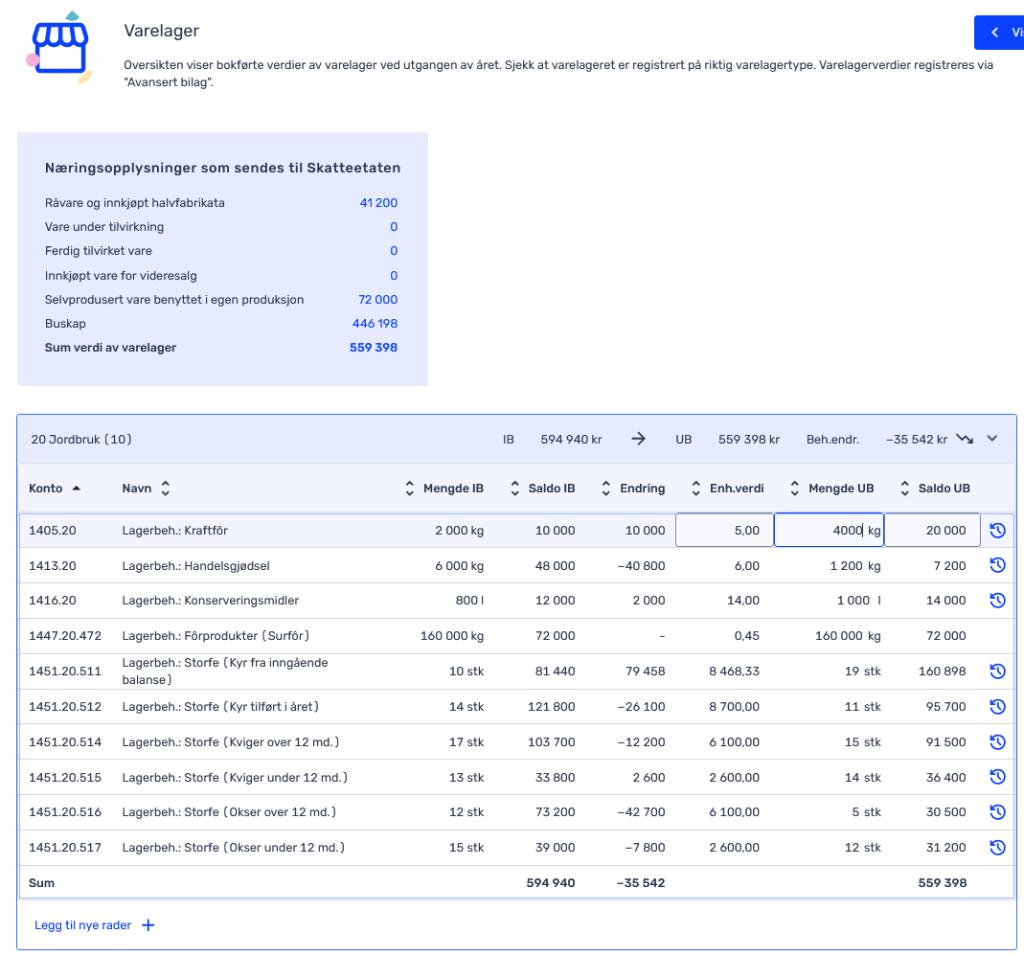
Task: Click Saldo IB 121 800 for Kyr tilført
Action: point(551,707)
